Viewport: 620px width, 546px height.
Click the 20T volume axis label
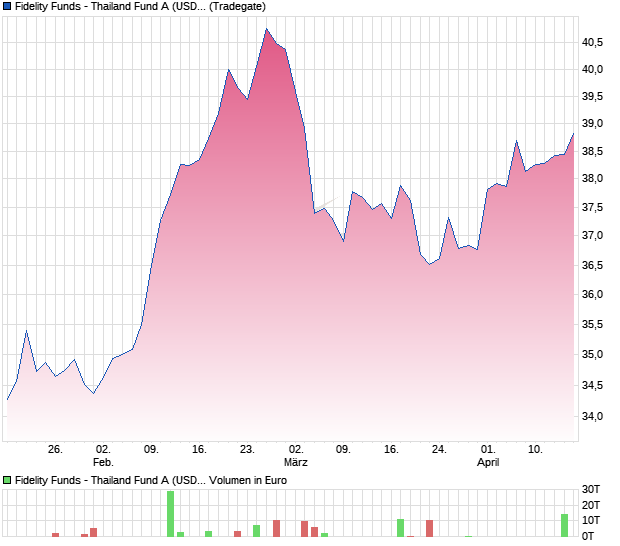591,505
